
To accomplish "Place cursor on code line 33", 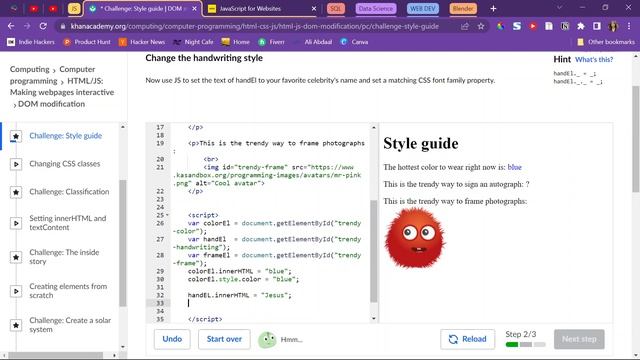I will (269, 303).
